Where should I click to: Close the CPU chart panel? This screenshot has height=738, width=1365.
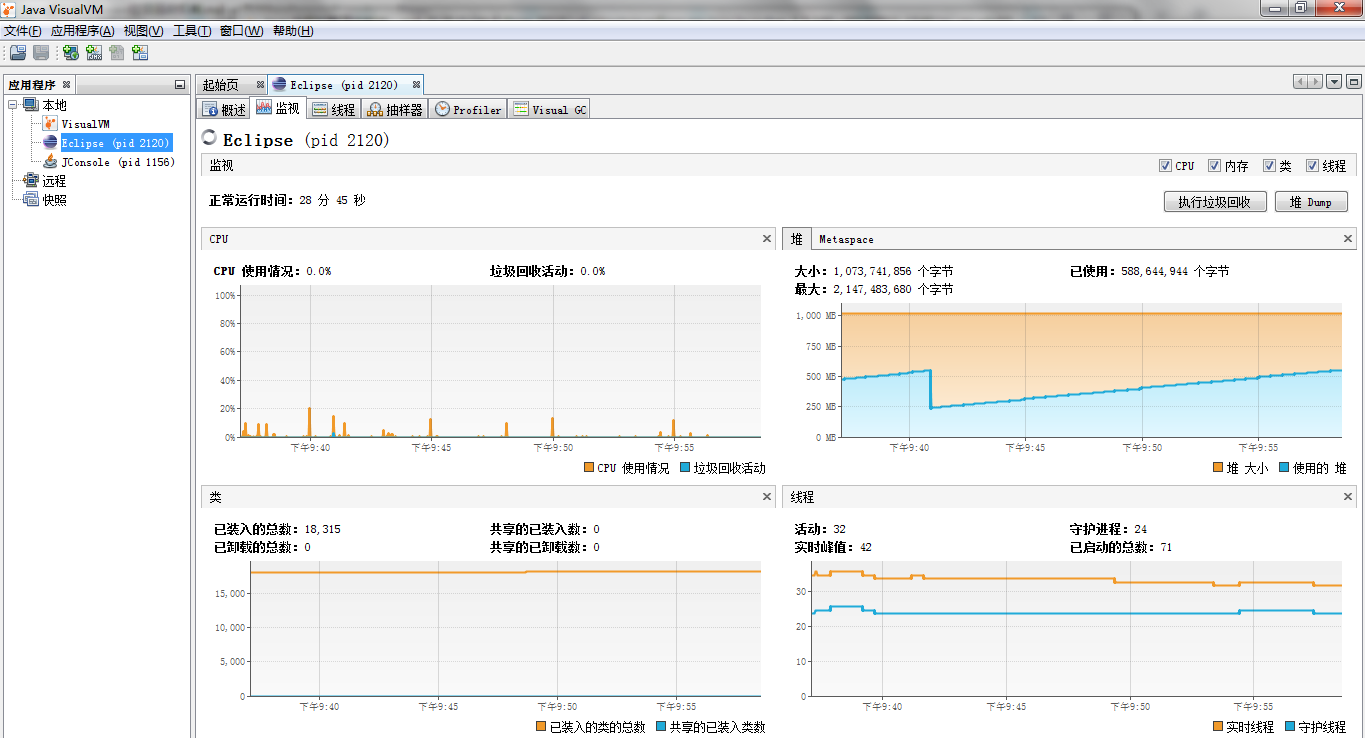[x=767, y=239]
